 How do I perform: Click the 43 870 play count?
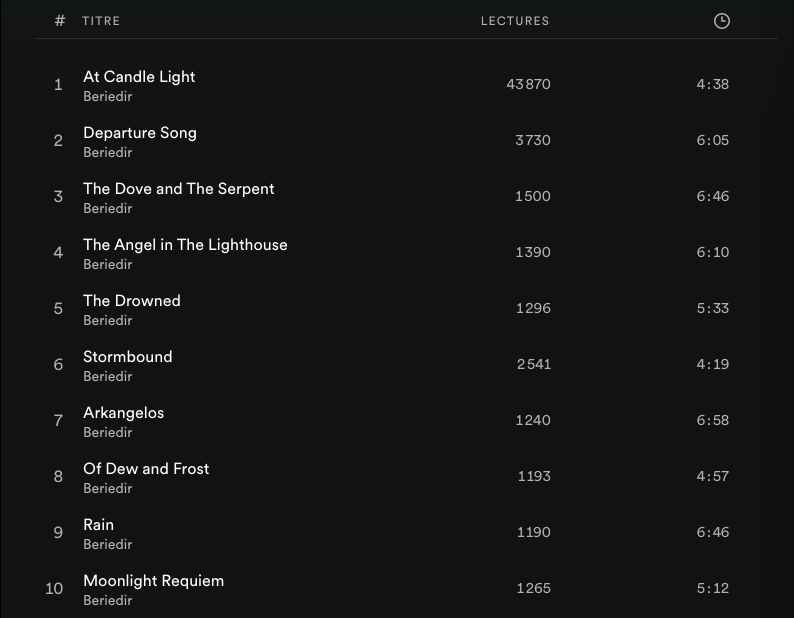[x=528, y=84]
